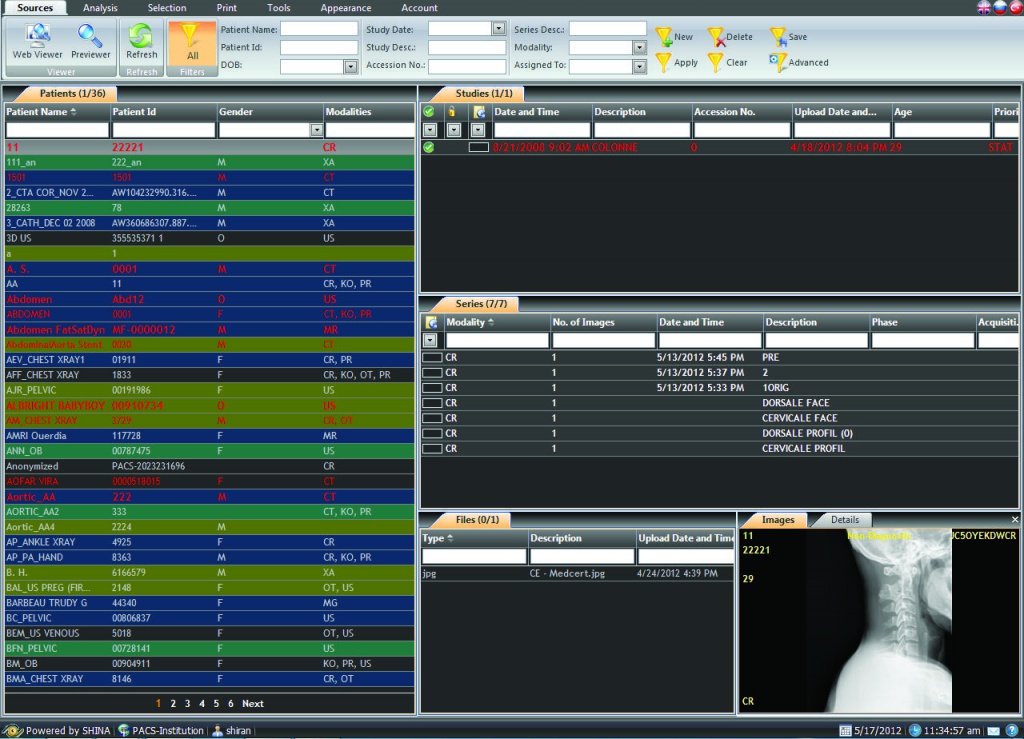Open the Details tab in image panel

pyautogui.click(x=844, y=520)
